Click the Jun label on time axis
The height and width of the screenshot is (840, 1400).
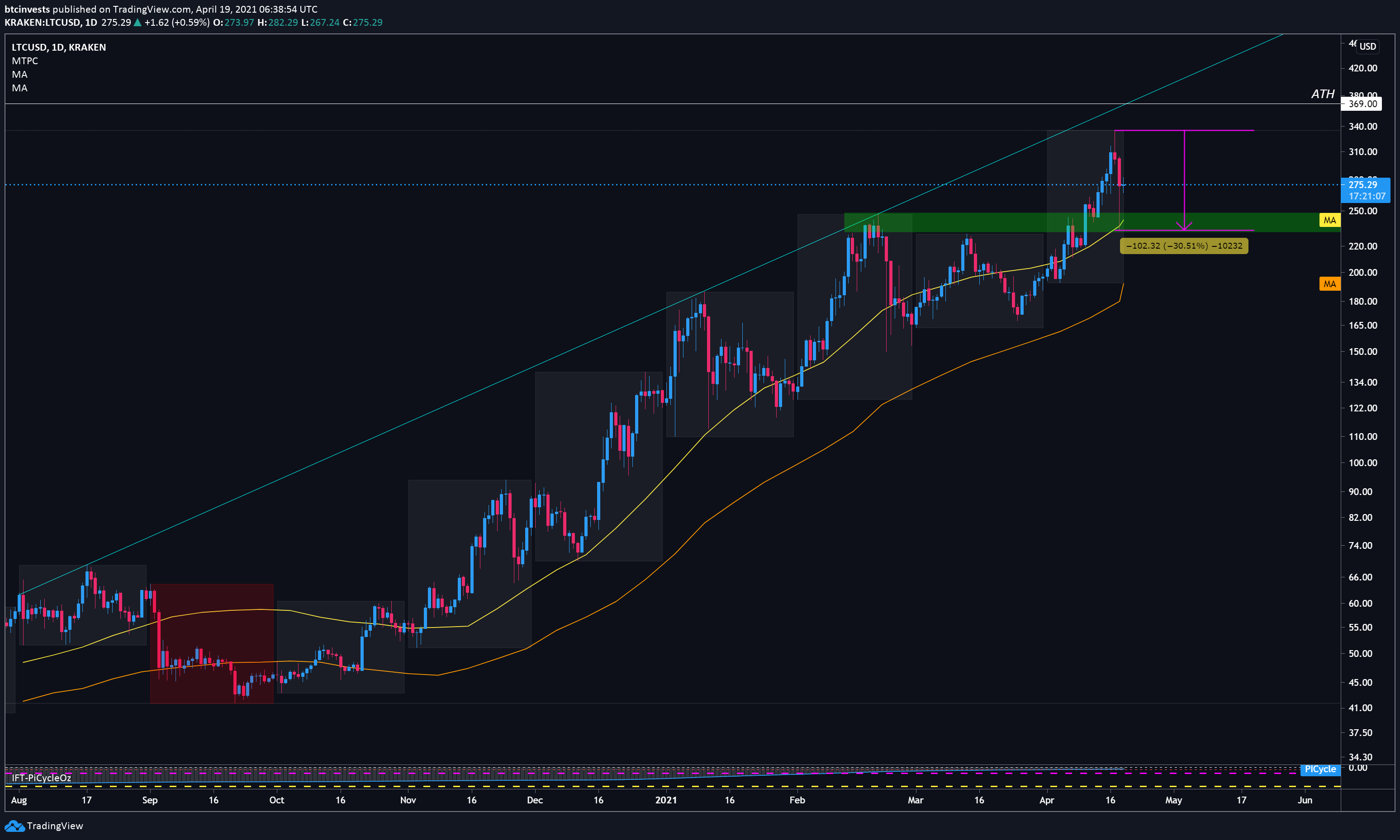click(x=1305, y=800)
